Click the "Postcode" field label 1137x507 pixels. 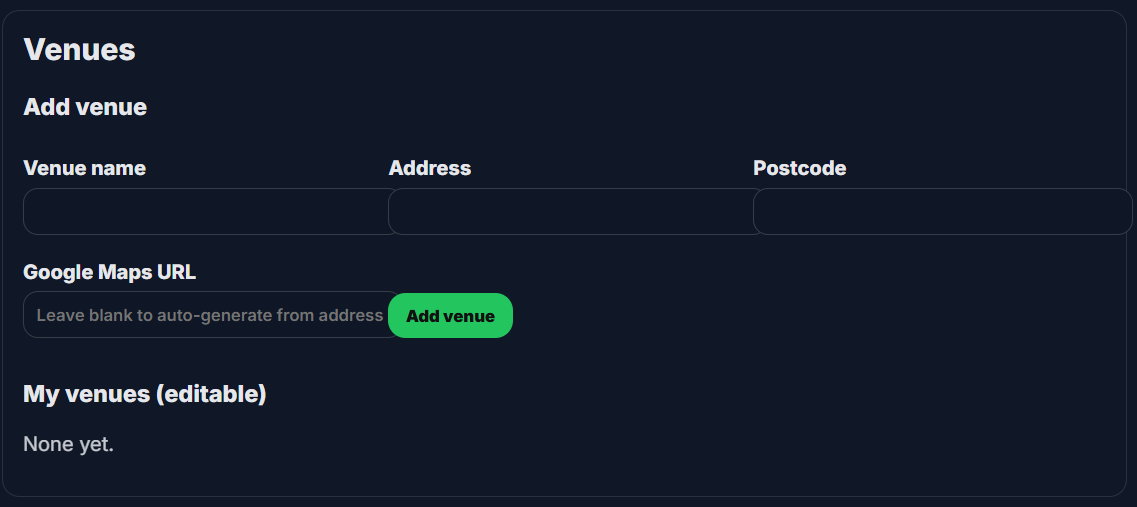click(799, 168)
